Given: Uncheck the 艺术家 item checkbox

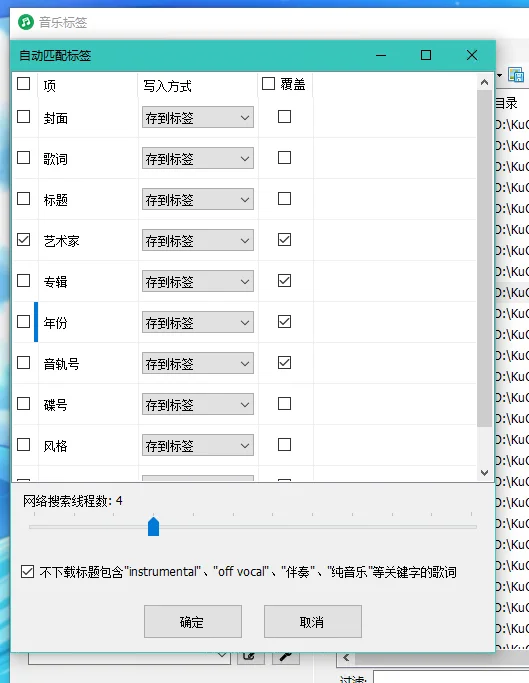Looking at the screenshot, I should 24,240.
